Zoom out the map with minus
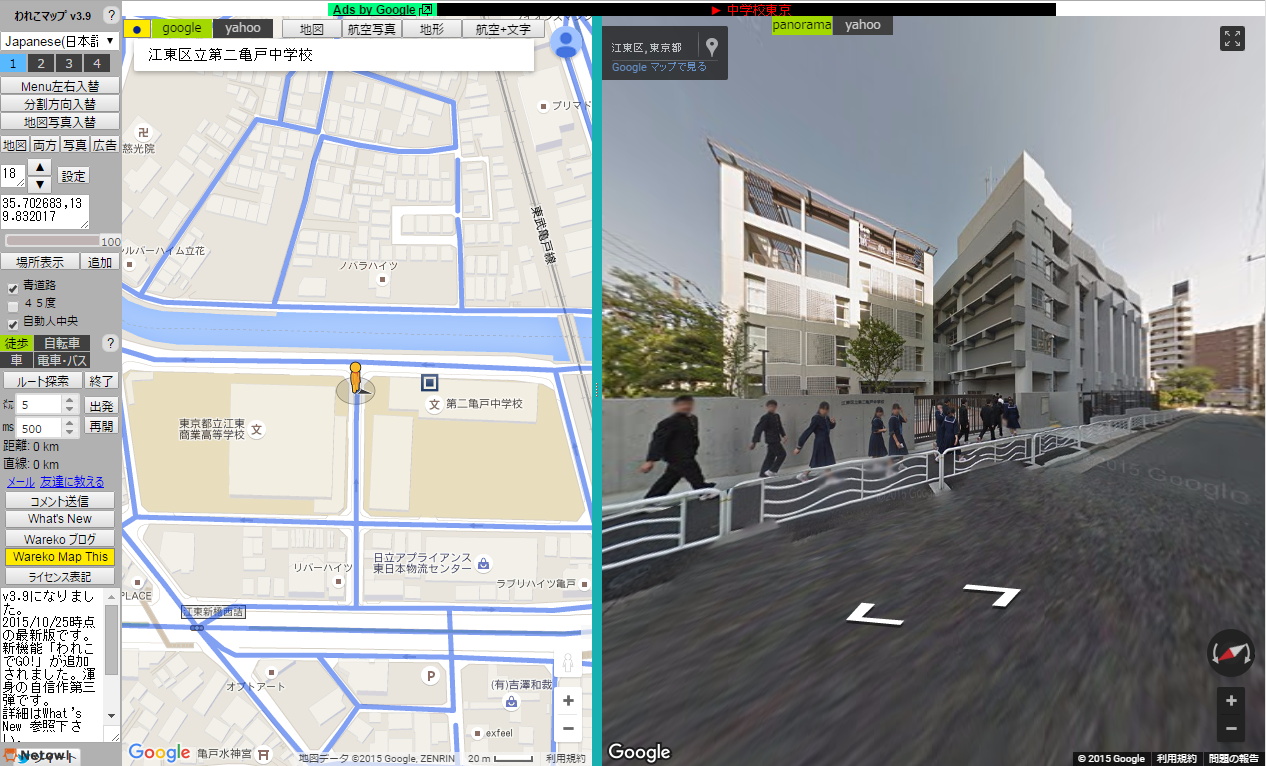The height and width of the screenshot is (766, 1266). [568, 728]
